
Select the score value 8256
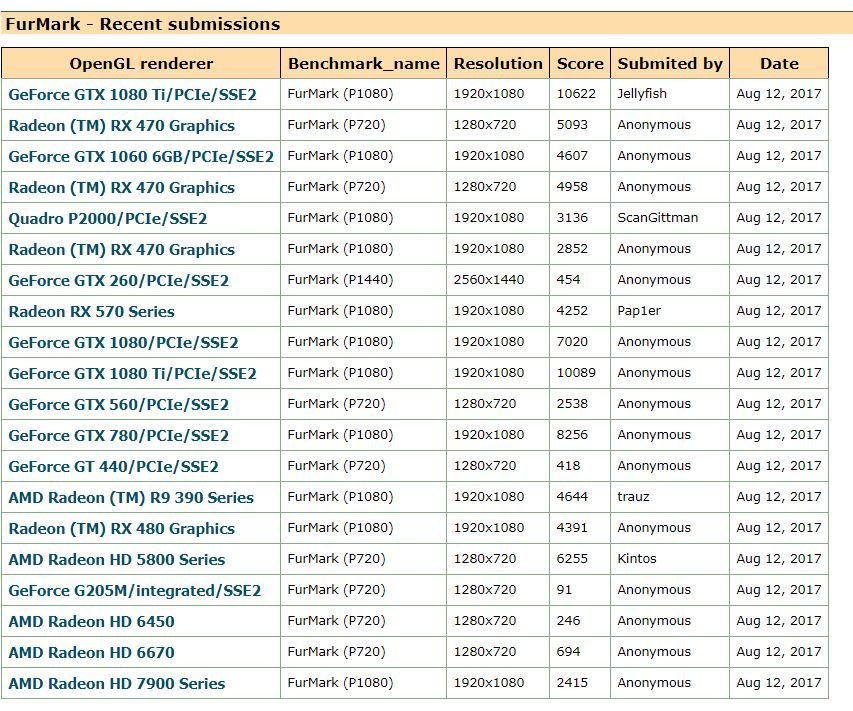click(x=572, y=435)
